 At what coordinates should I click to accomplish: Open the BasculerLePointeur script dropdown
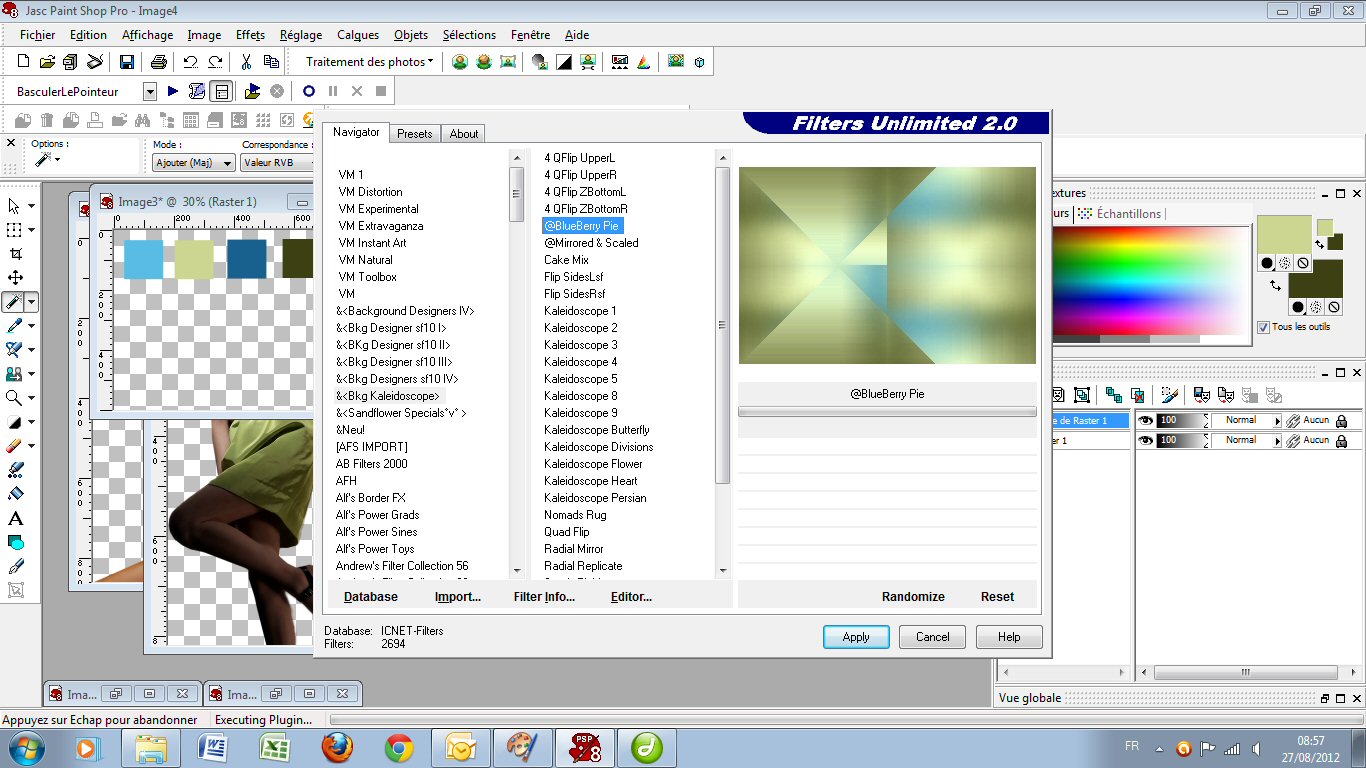[150, 91]
